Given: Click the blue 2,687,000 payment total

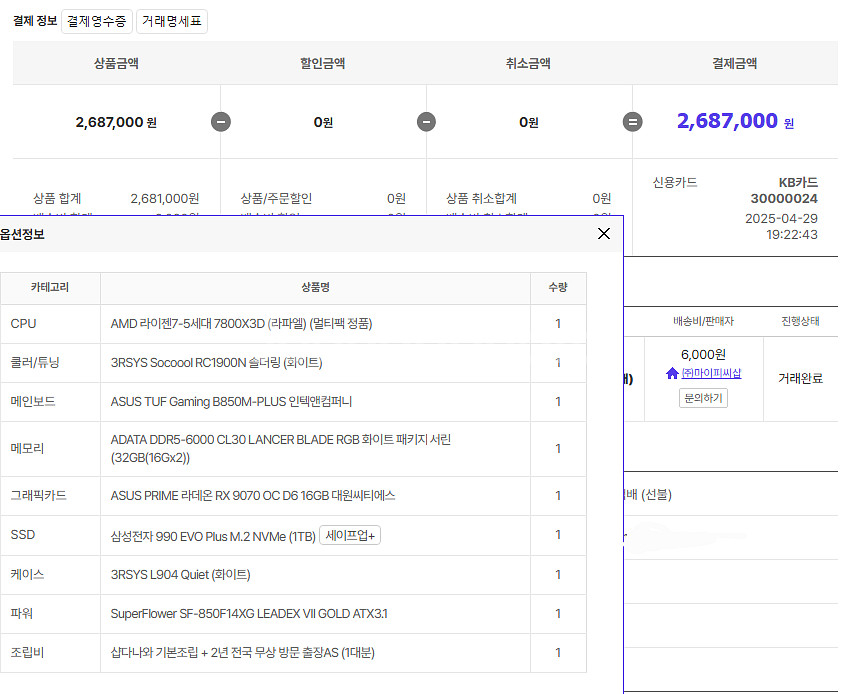Looking at the screenshot, I should pos(735,121).
